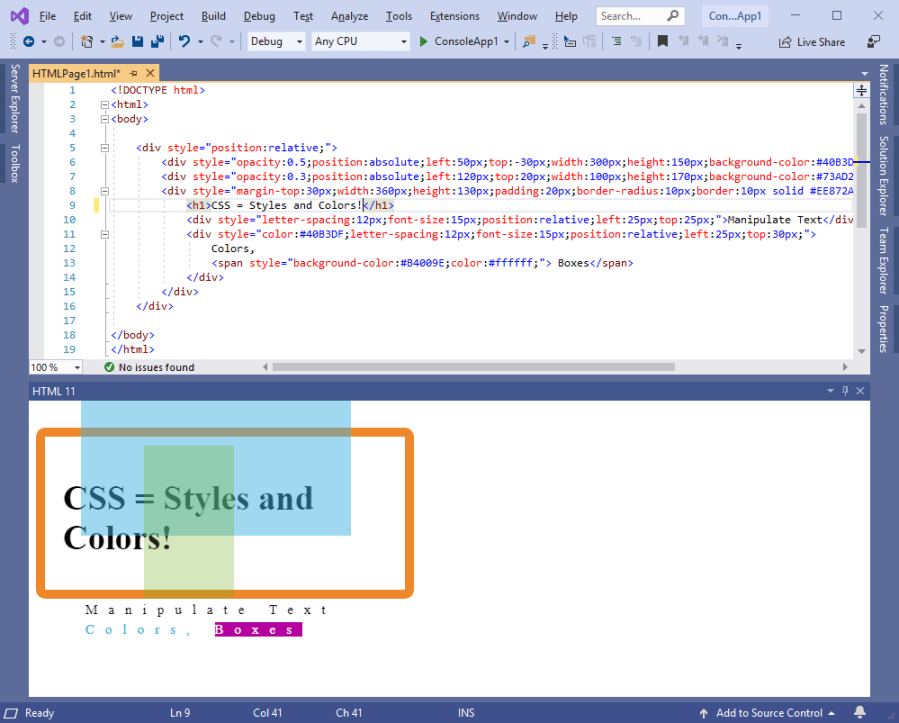Click the Live Share icon
Image resolution: width=899 pixels, height=723 pixels.
(x=784, y=42)
